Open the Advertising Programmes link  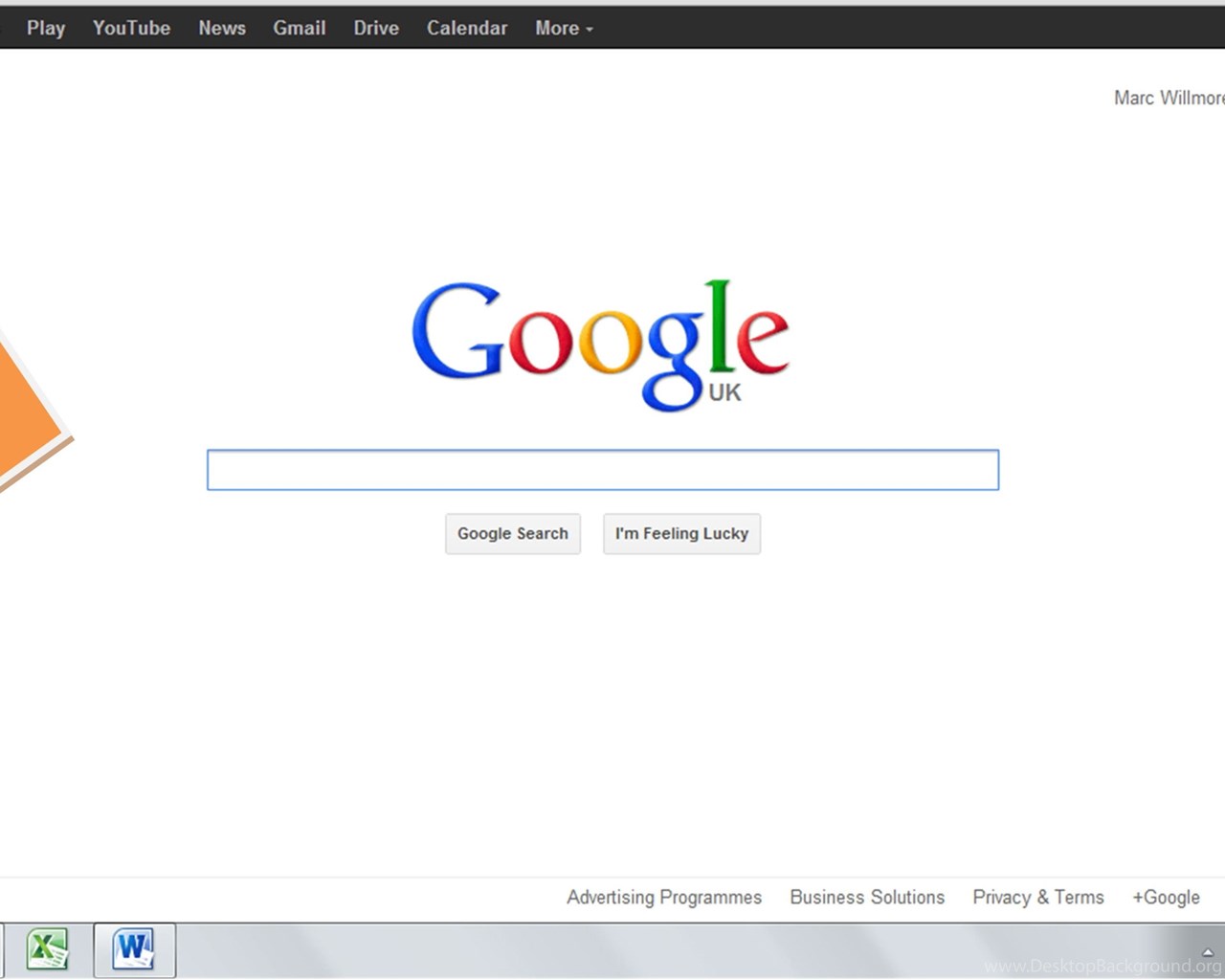[x=664, y=898]
